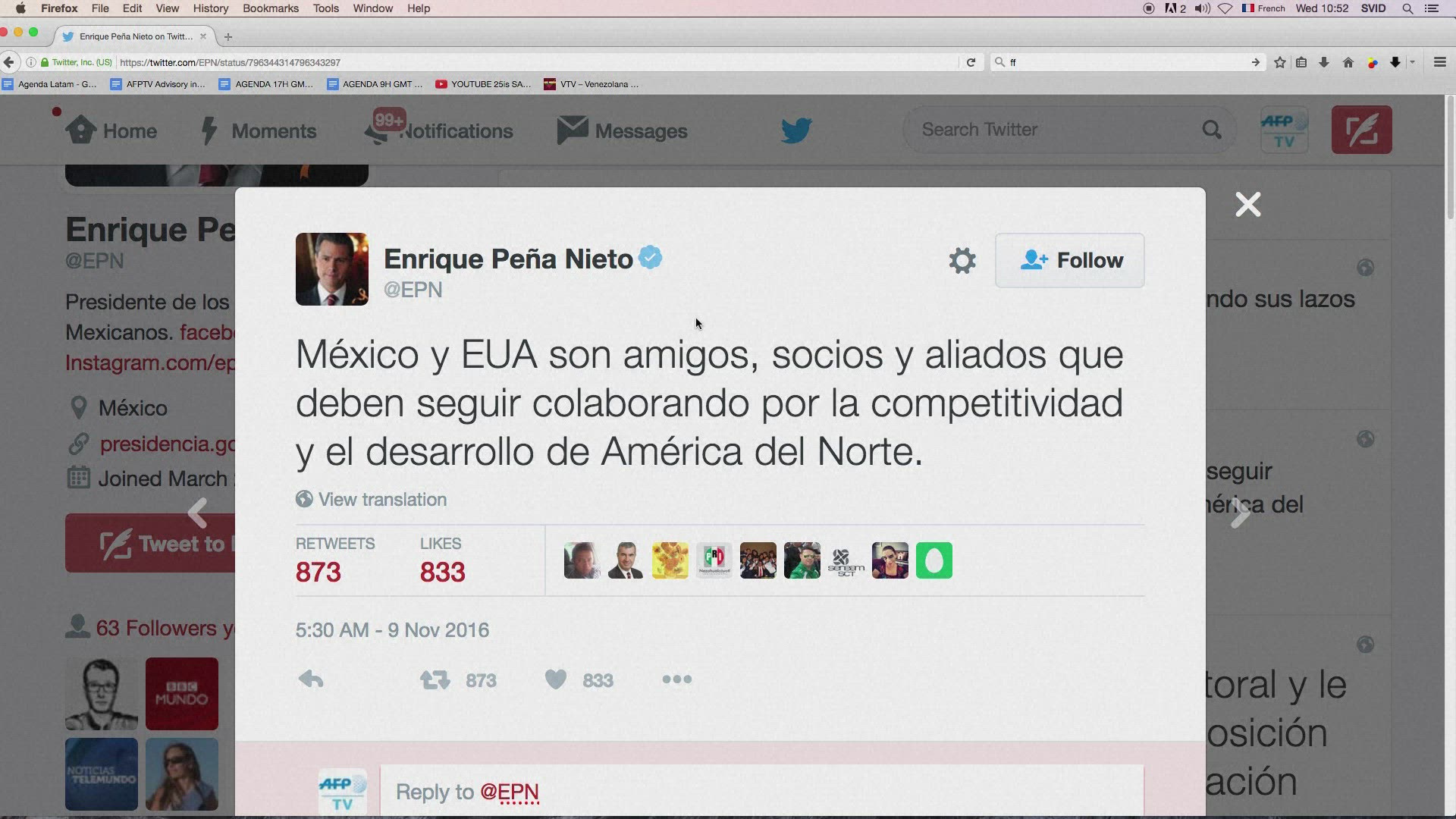Open the Bookmarks menu in Firefox
The image size is (1456, 819).
pyautogui.click(x=271, y=8)
